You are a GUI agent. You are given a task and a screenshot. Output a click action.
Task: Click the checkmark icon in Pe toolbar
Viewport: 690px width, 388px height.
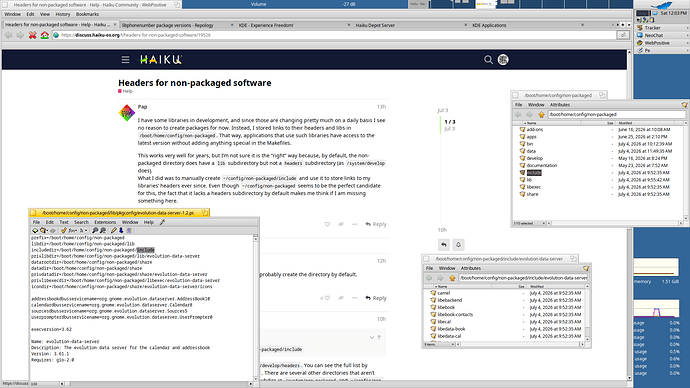[63, 230]
